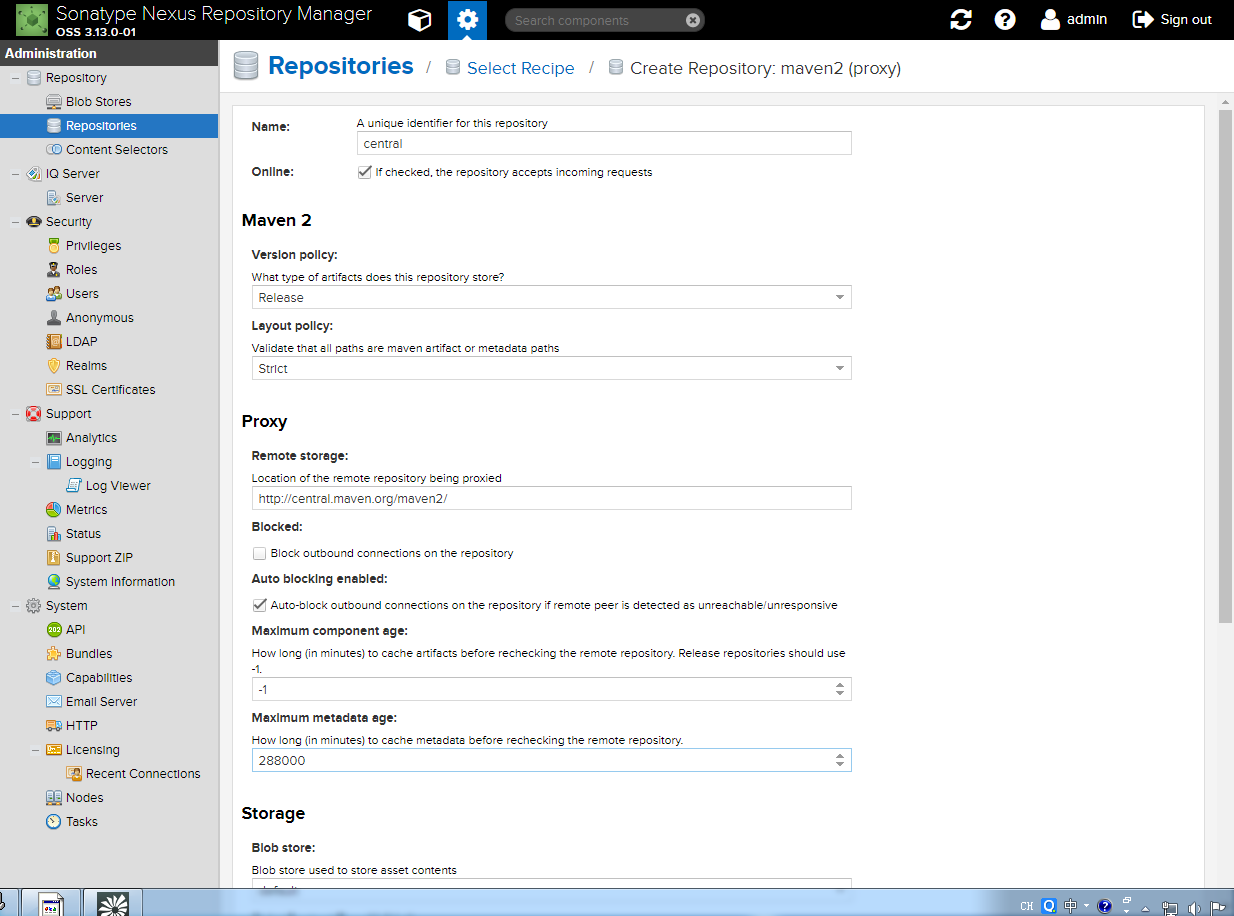
Task: Click the Repositories breadcrumb
Action: click(341, 66)
